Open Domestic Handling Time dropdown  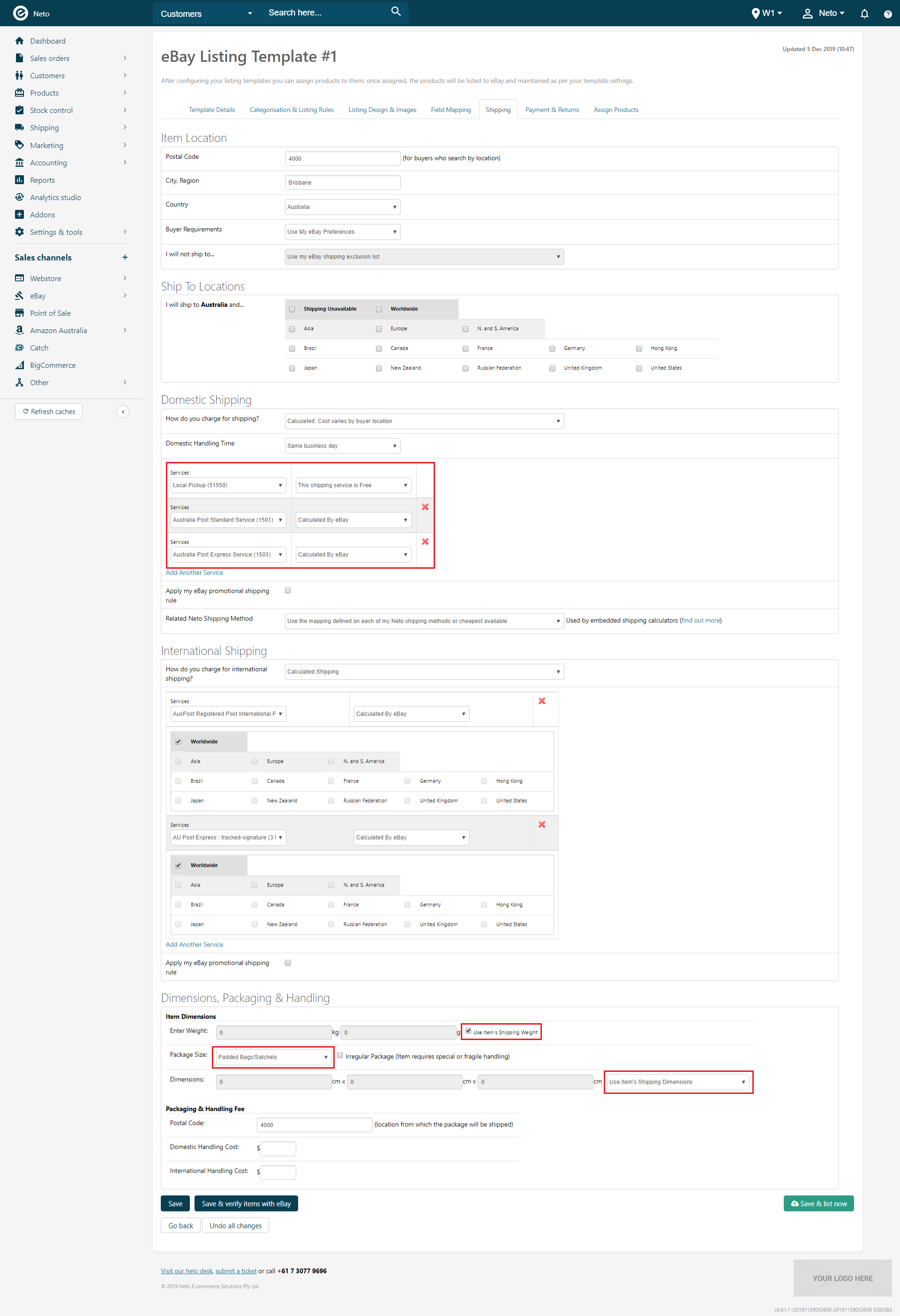[342, 446]
